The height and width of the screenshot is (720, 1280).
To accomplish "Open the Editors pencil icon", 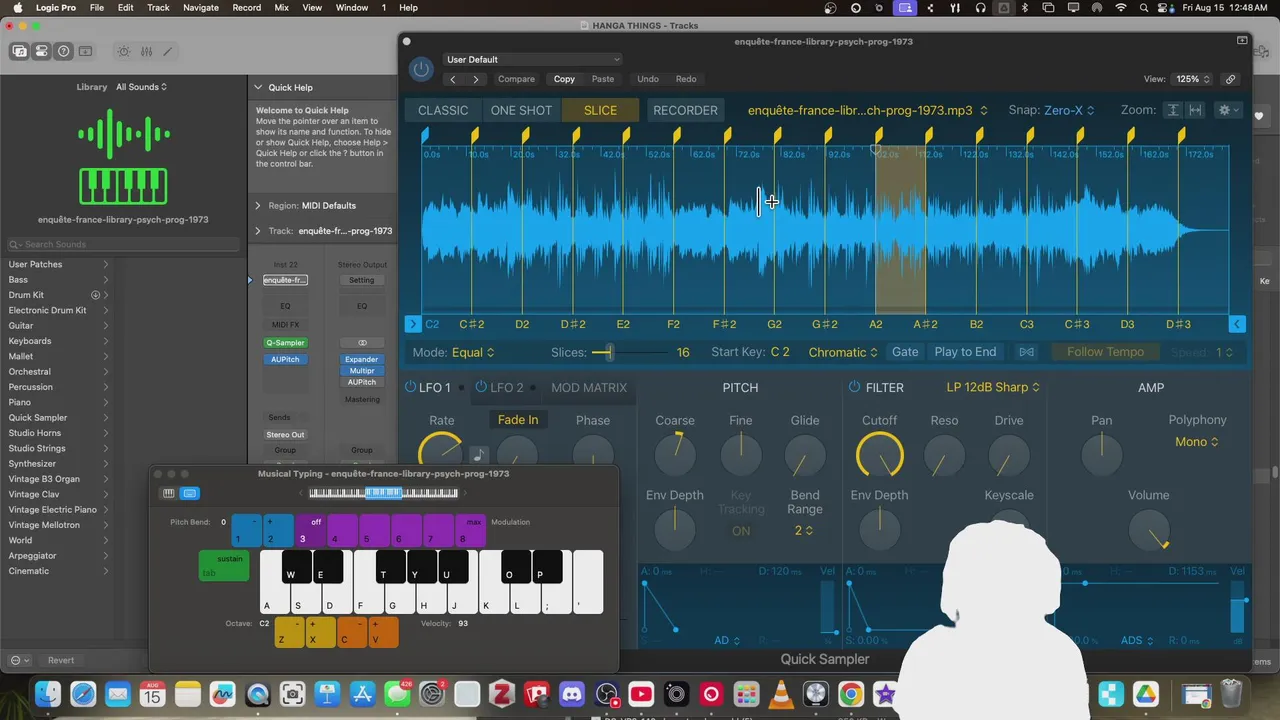I will pos(167,51).
